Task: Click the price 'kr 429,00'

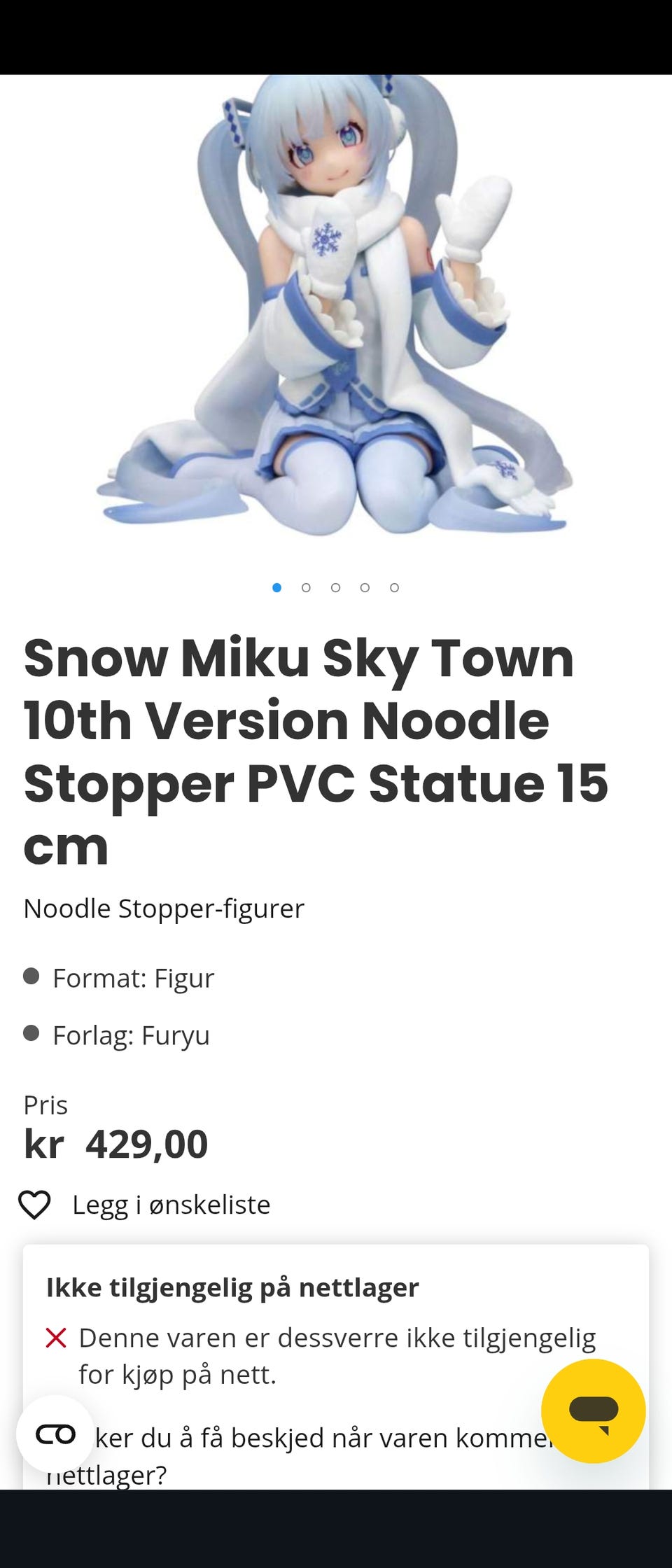Action: coord(115,1144)
